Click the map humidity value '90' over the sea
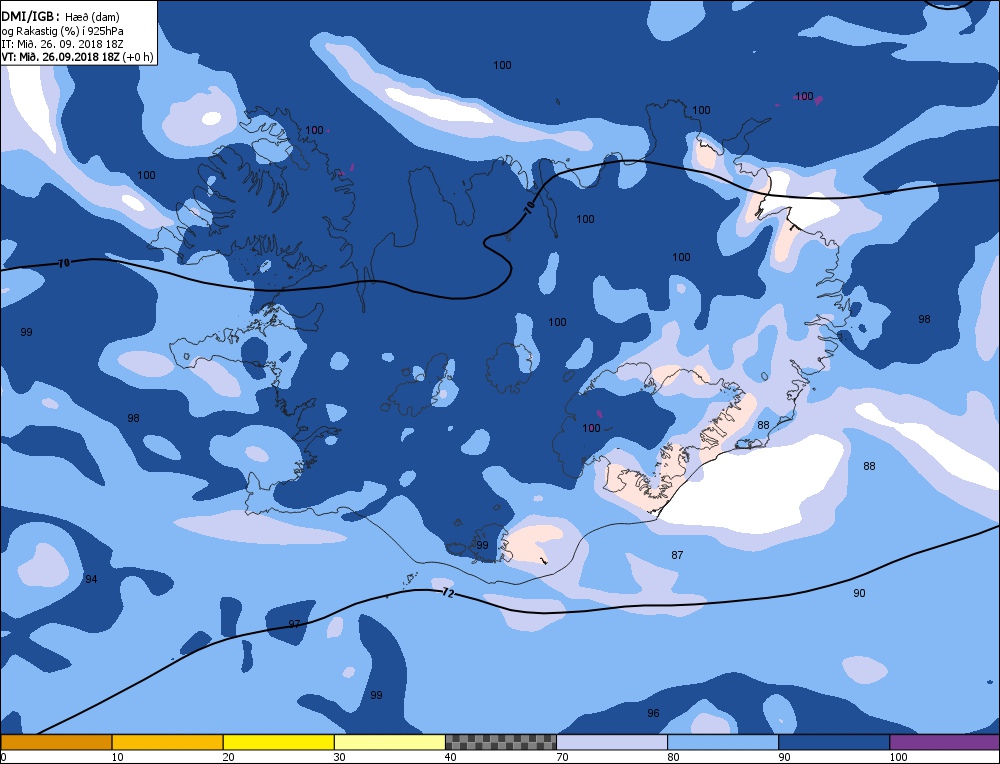The height and width of the screenshot is (764, 1000). tap(860, 593)
